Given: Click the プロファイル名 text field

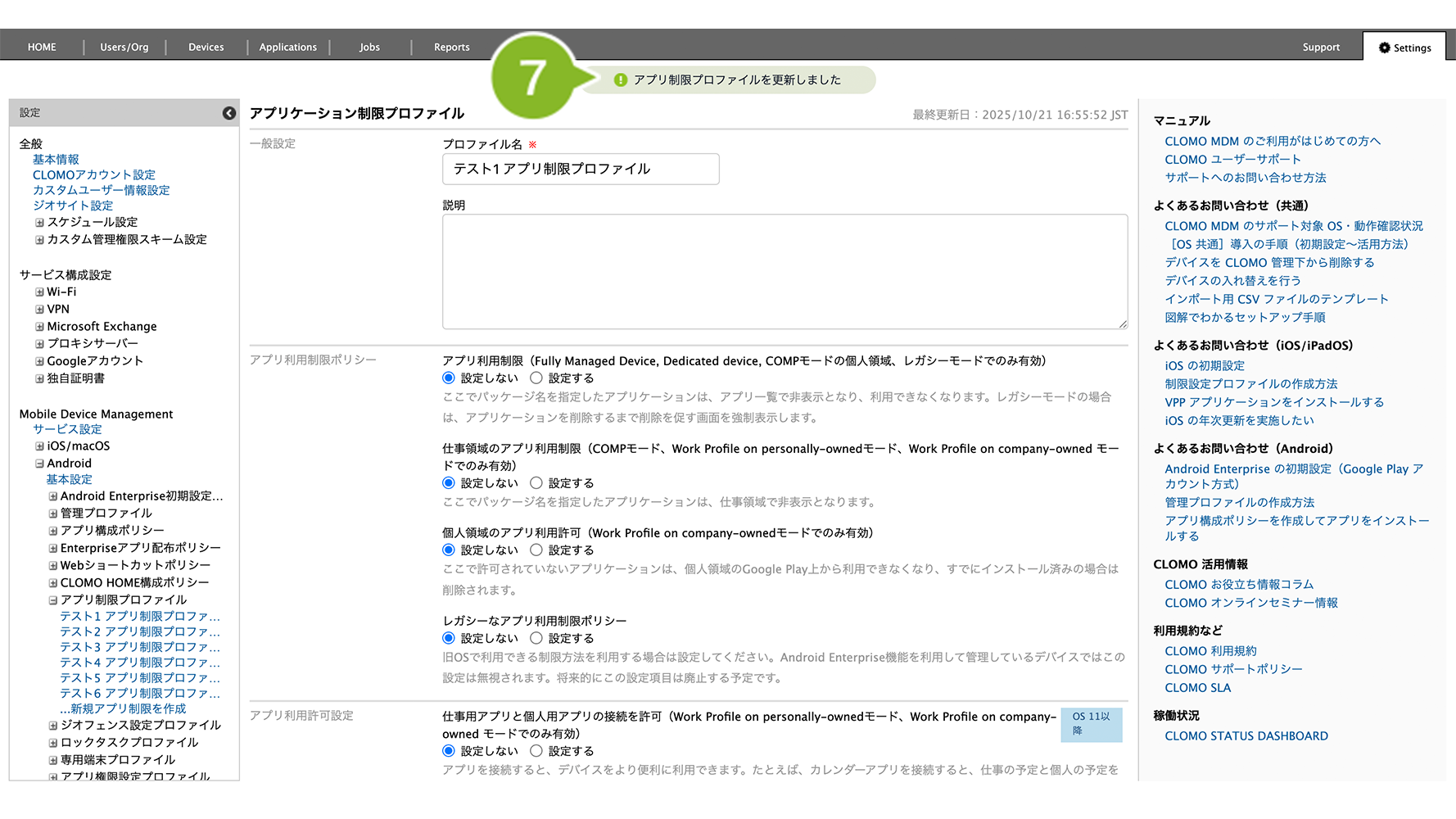Looking at the screenshot, I should pyautogui.click(x=581, y=169).
